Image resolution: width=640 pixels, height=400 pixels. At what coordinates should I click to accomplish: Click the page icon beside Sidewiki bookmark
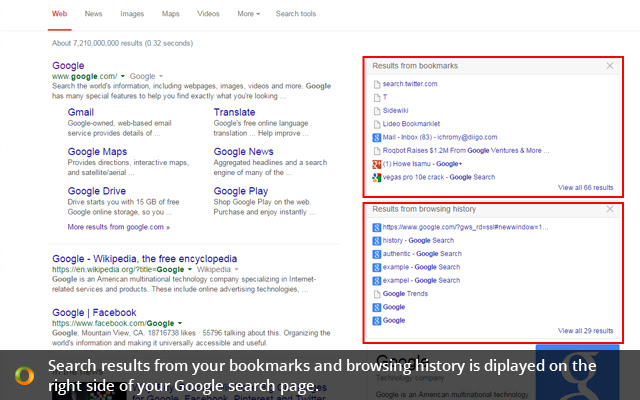coord(376,110)
